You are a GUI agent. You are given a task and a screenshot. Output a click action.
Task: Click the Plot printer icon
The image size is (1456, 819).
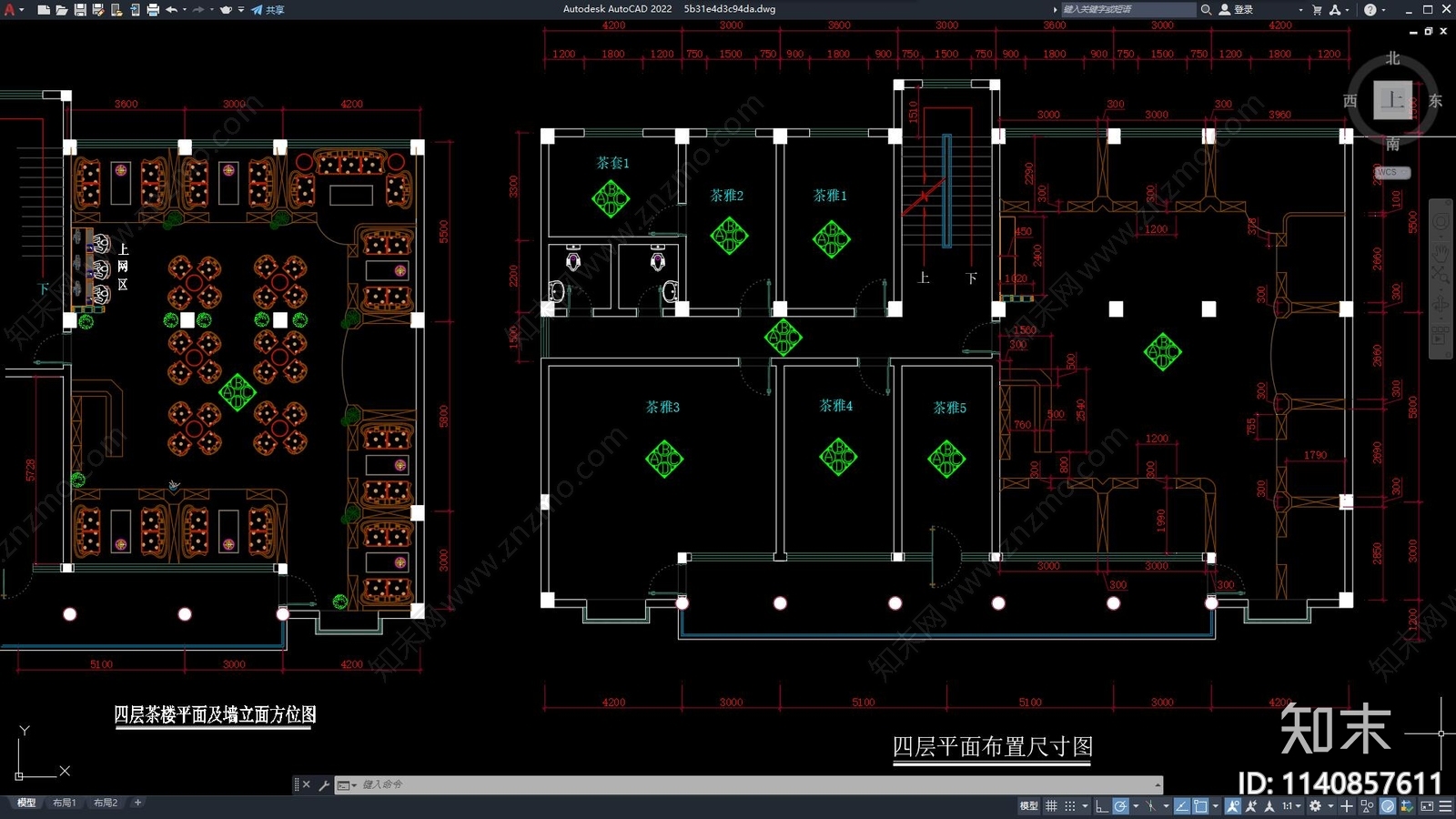tap(153, 10)
